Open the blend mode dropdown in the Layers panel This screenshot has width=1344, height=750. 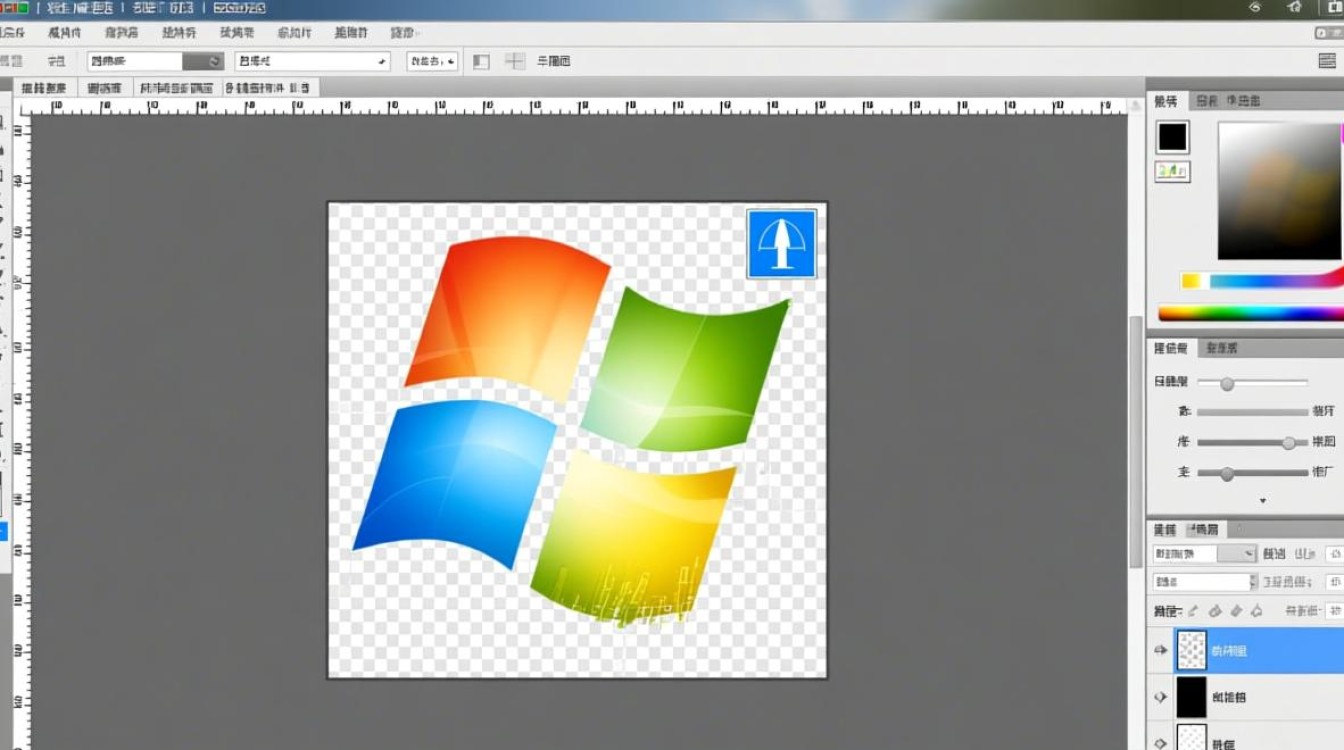(1205, 553)
